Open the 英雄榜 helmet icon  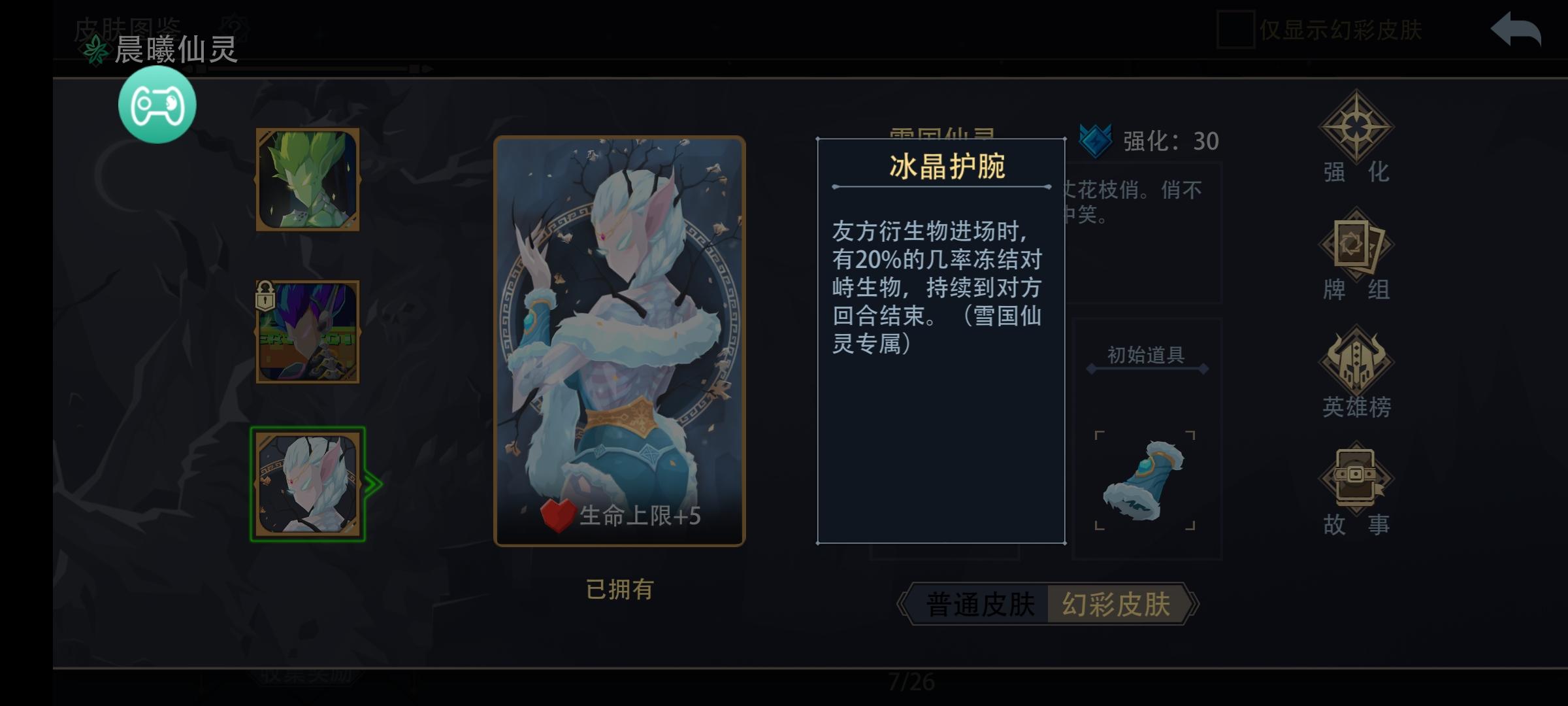(x=1356, y=360)
